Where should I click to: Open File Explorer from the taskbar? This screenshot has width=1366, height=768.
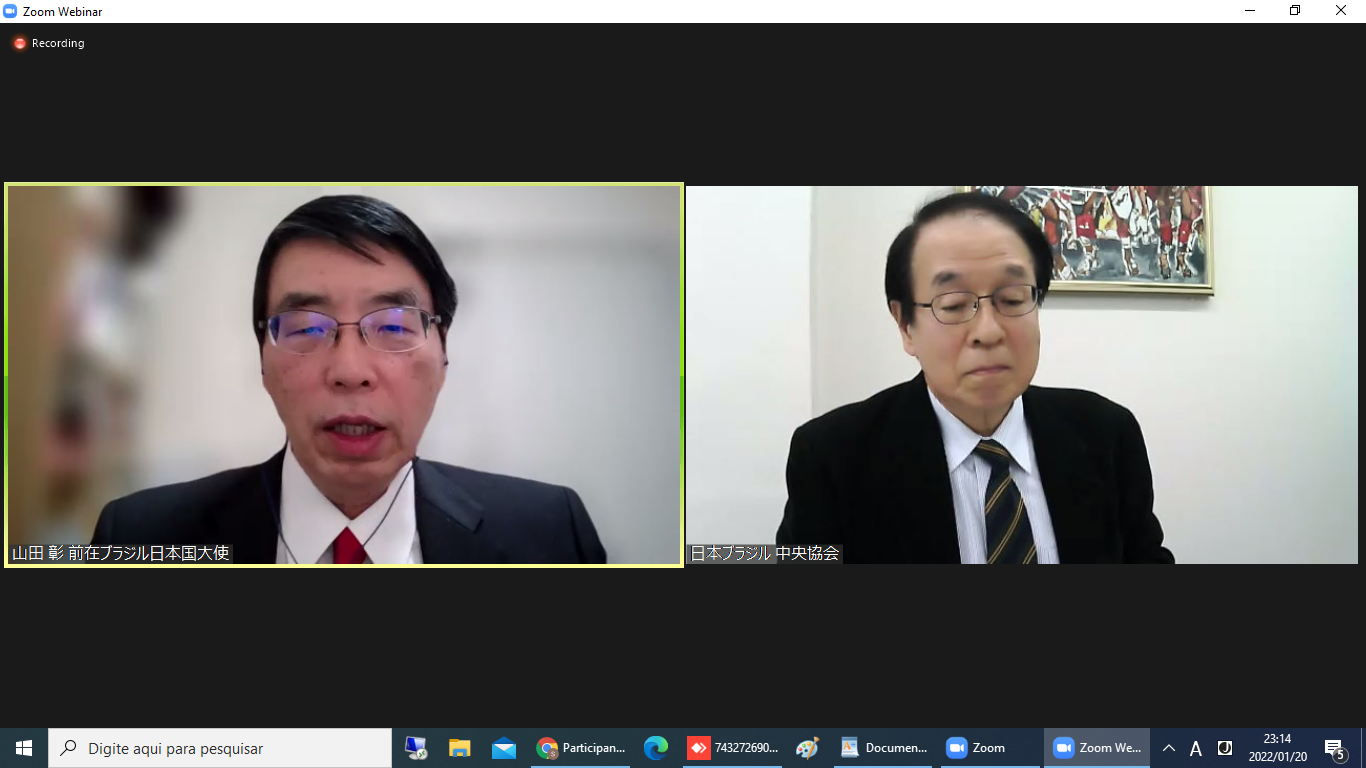pyautogui.click(x=459, y=748)
